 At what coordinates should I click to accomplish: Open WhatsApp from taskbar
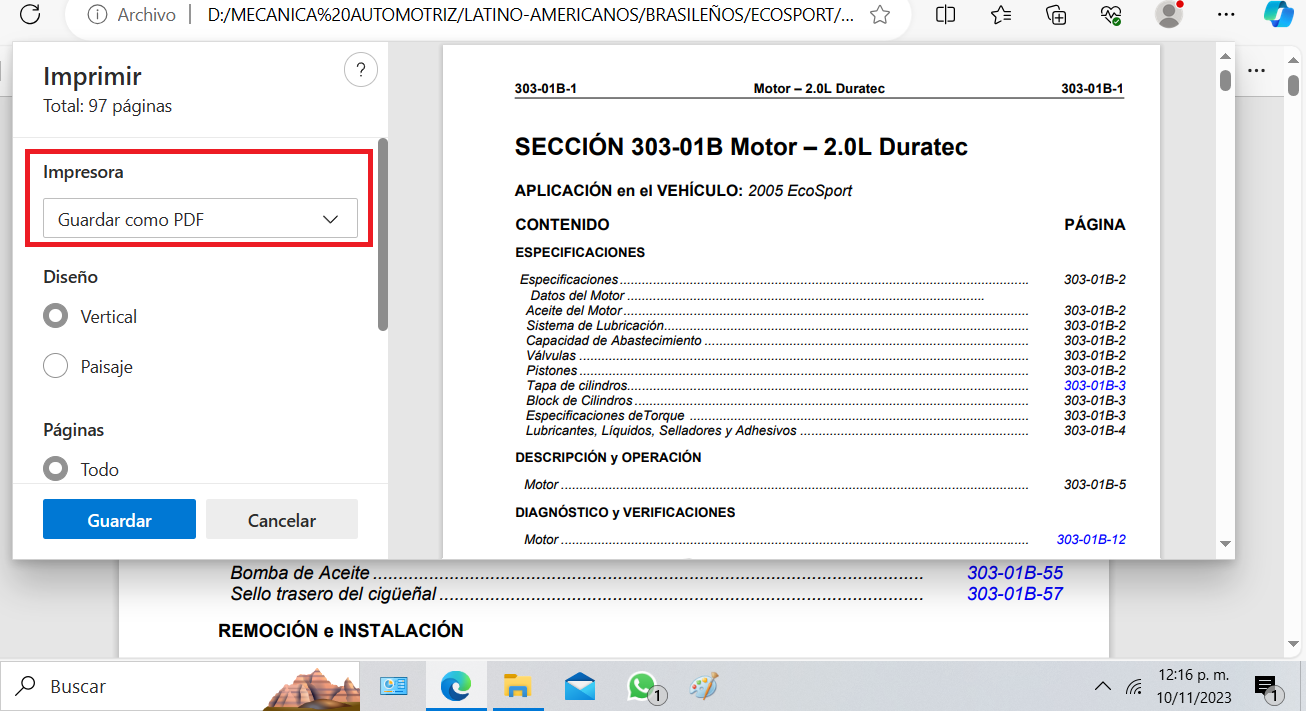tap(643, 687)
